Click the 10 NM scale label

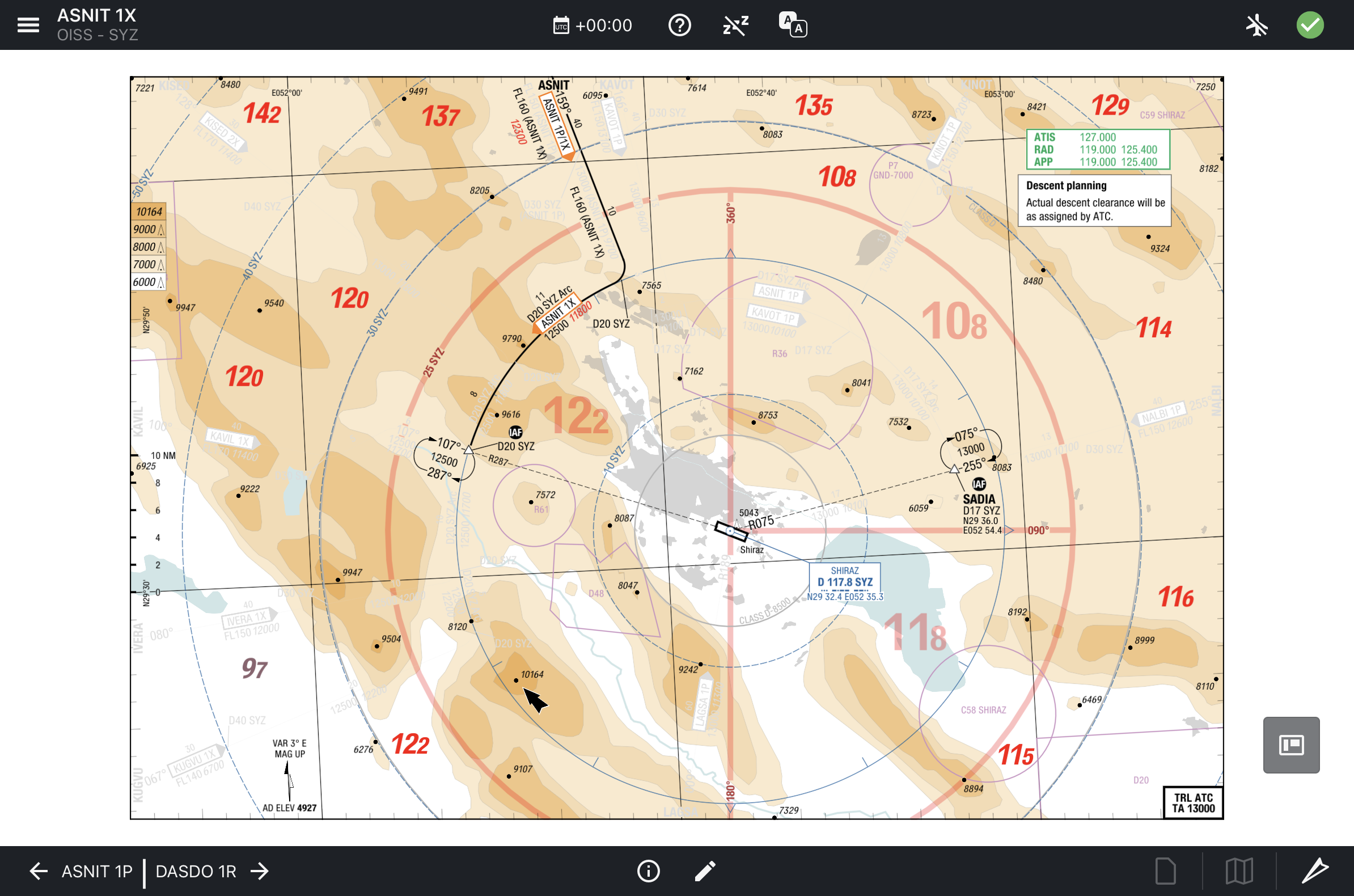click(163, 455)
